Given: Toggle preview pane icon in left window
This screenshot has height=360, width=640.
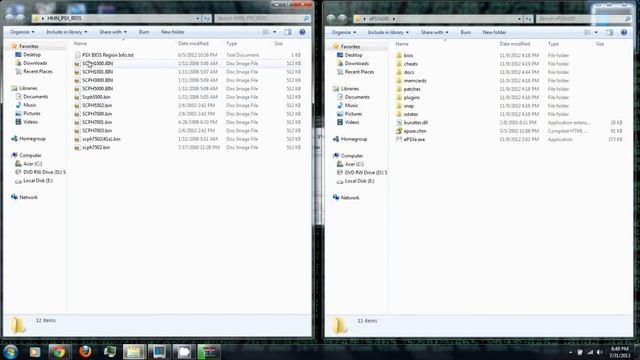Looking at the screenshot, I should pos(288,32).
